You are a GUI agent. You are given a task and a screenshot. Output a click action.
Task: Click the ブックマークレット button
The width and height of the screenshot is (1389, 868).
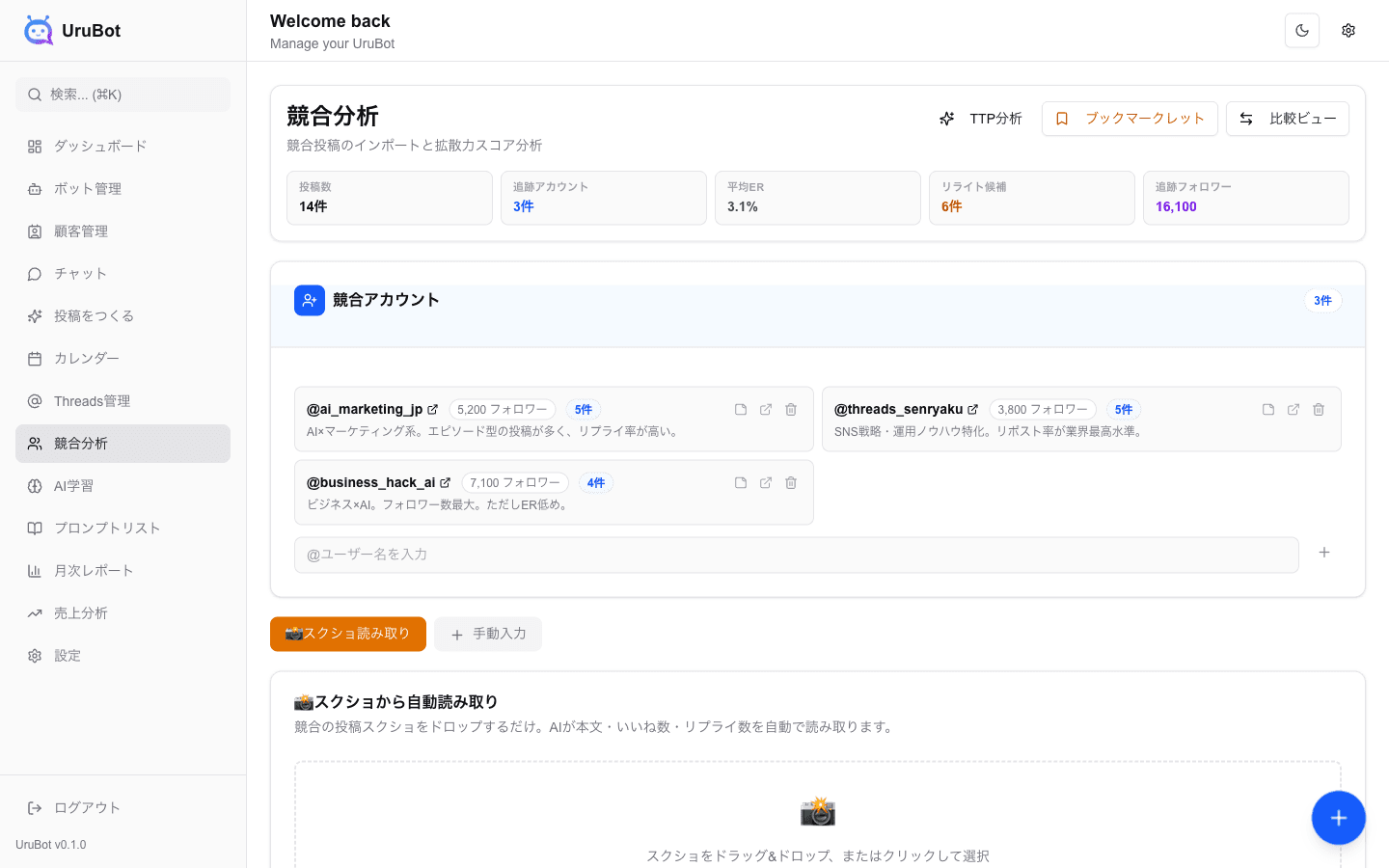coord(1130,119)
